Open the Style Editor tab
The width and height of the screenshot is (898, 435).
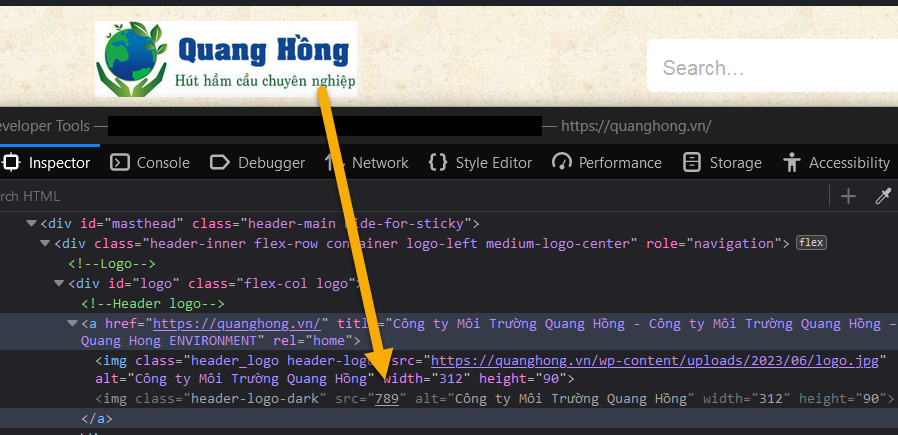pos(480,163)
